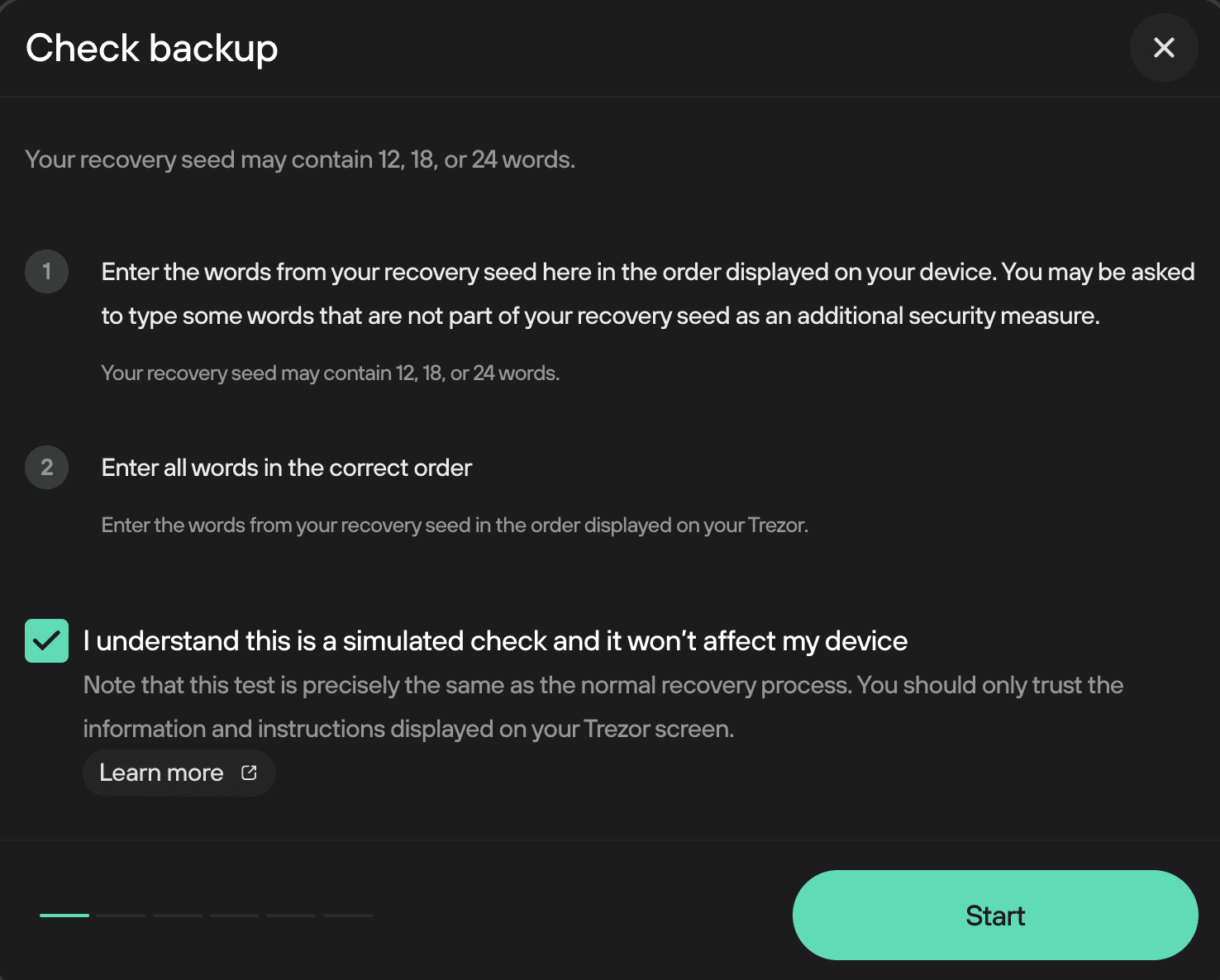Image resolution: width=1220 pixels, height=980 pixels.
Task: Click the note about trusting your Trezor screen
Action: 603,707
